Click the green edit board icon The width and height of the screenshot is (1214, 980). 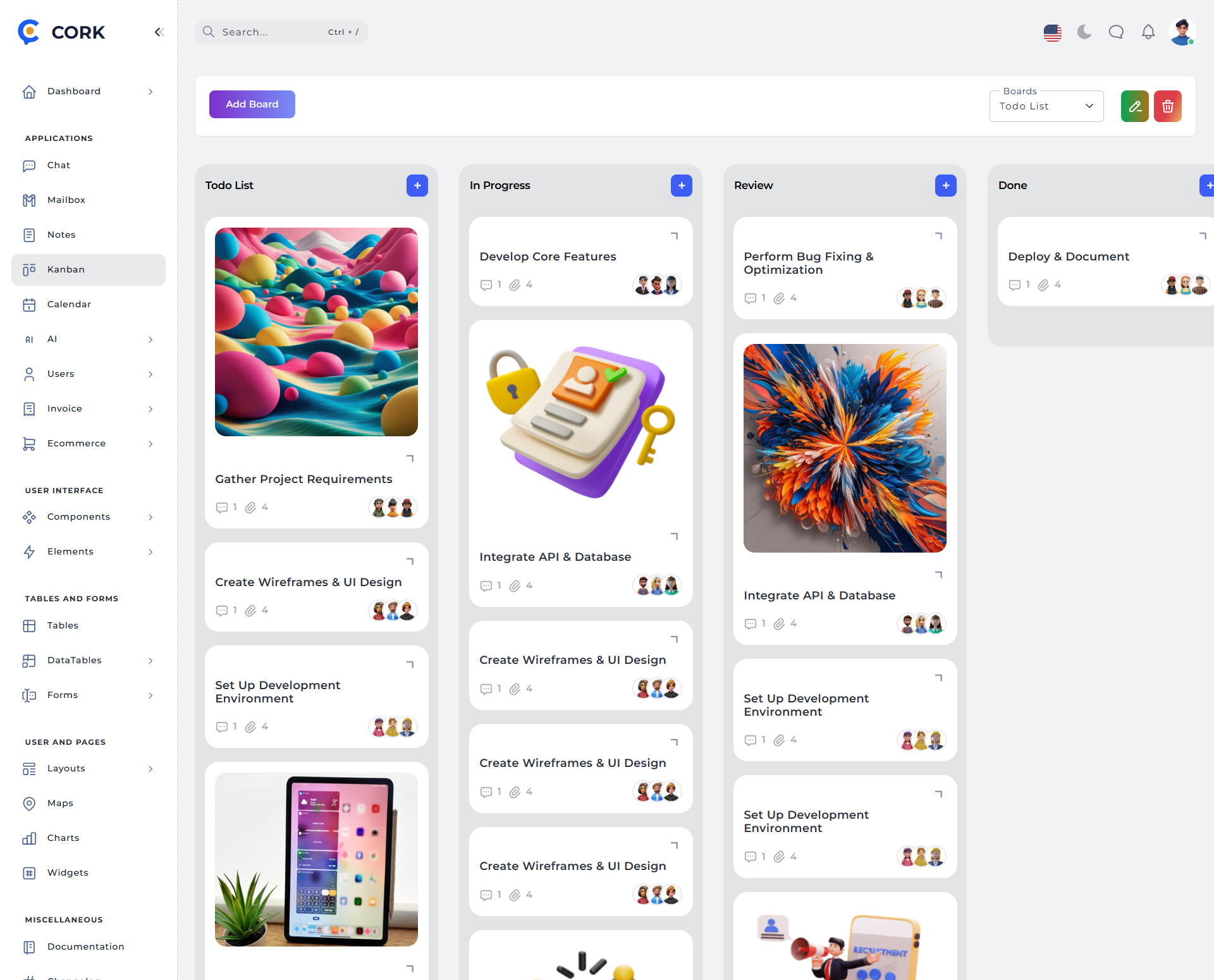click(1135, 106)
